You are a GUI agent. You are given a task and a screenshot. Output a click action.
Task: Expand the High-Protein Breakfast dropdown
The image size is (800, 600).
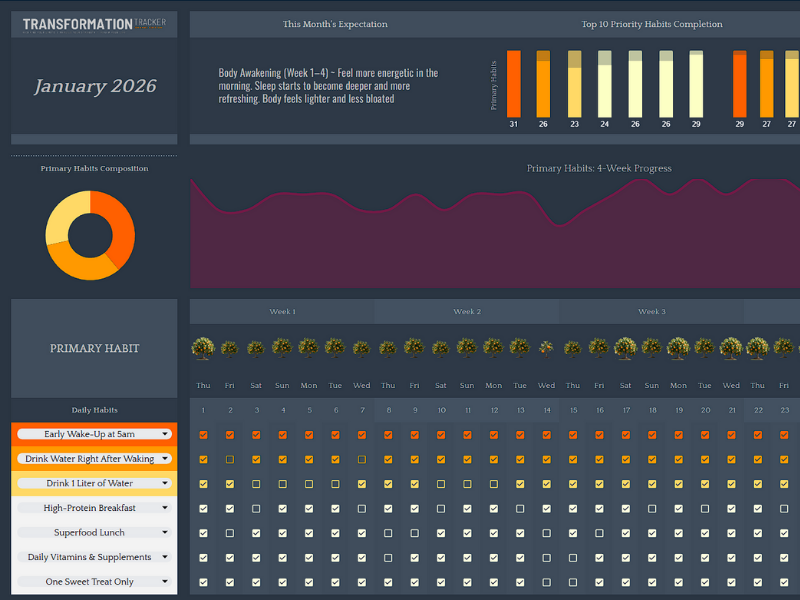point(164,508)
